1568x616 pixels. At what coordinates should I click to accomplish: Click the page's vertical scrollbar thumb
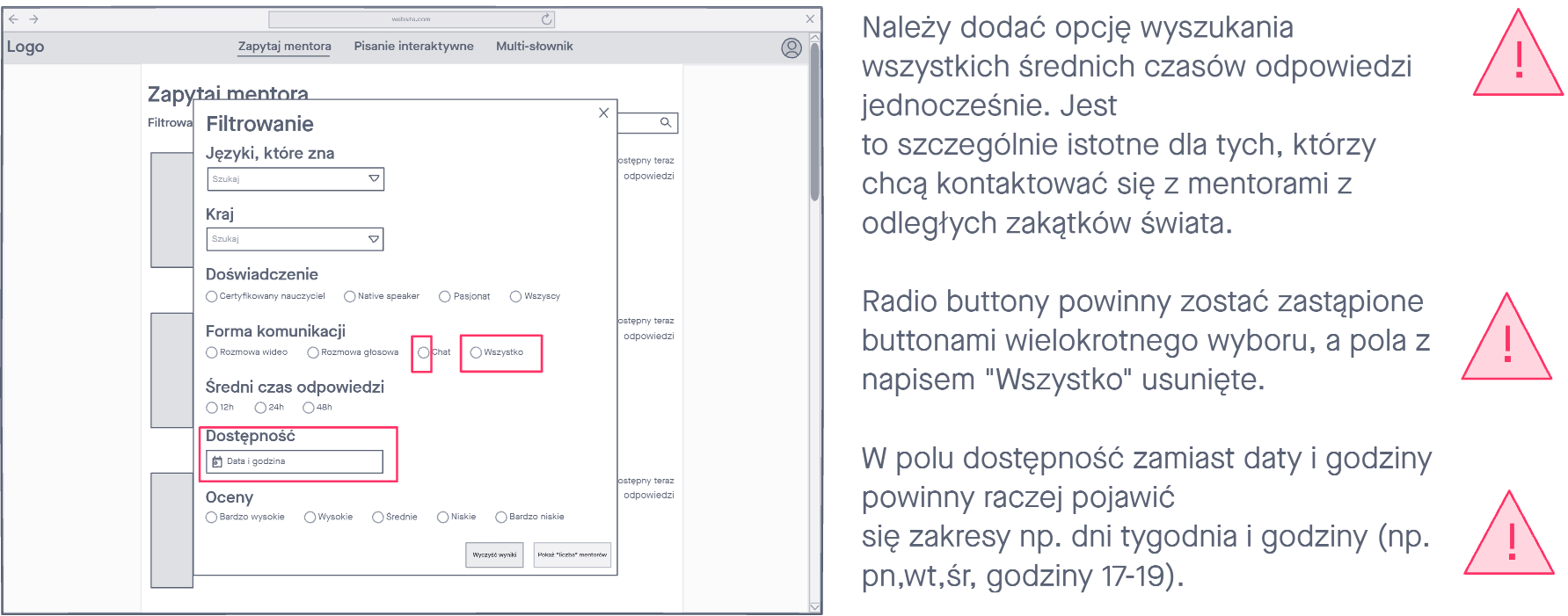click(x=814, y=123)
